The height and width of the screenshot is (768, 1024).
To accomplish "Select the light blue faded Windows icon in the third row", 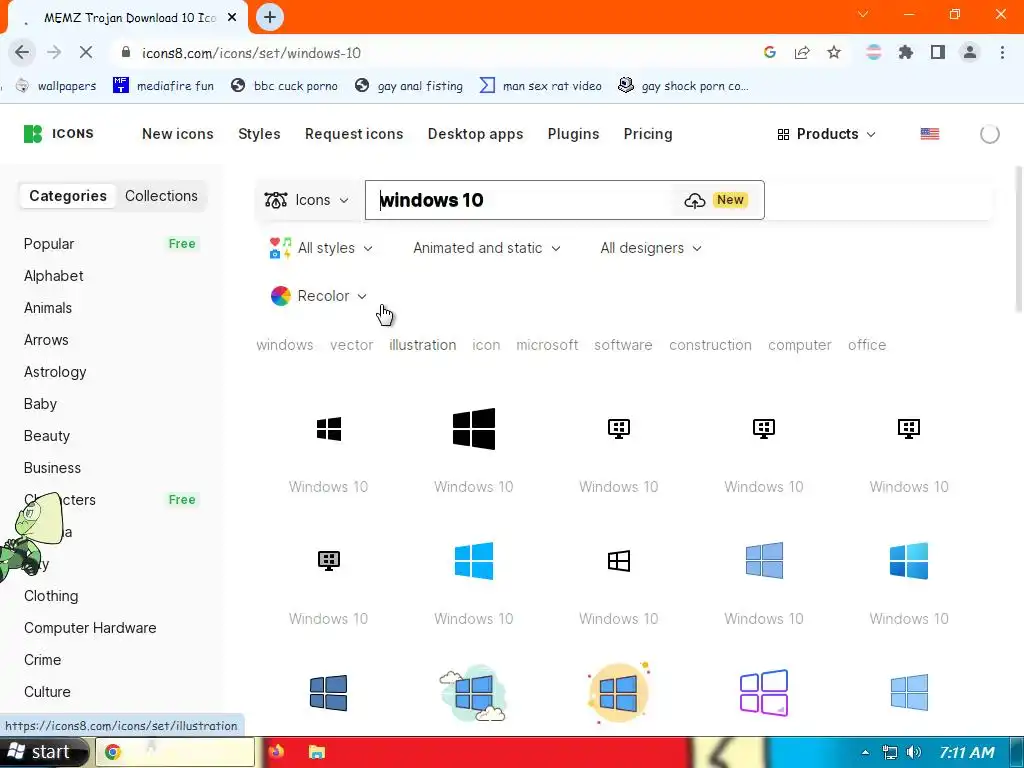I will click(x=909, y=693).
